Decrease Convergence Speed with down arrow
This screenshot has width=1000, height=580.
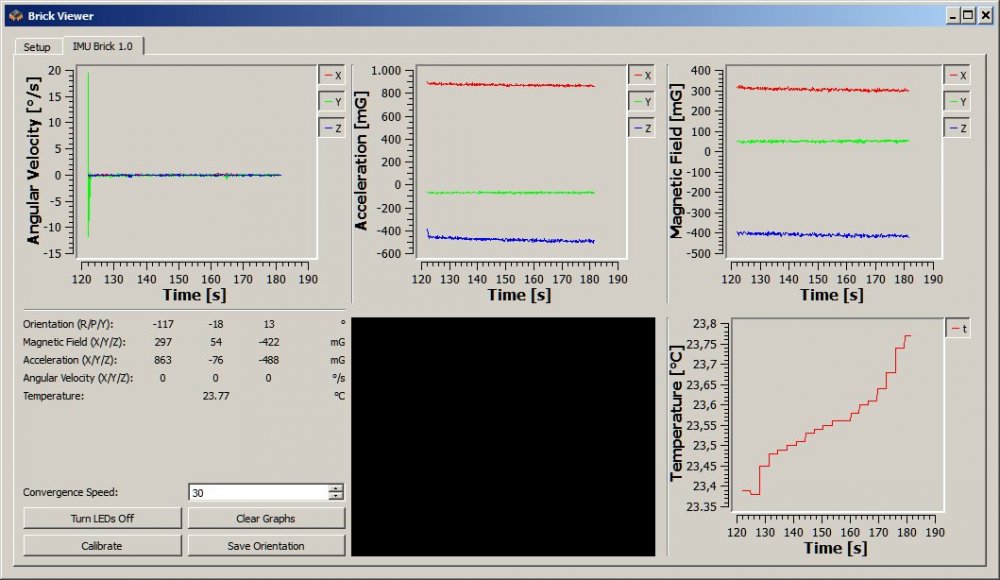coord(336,496)
